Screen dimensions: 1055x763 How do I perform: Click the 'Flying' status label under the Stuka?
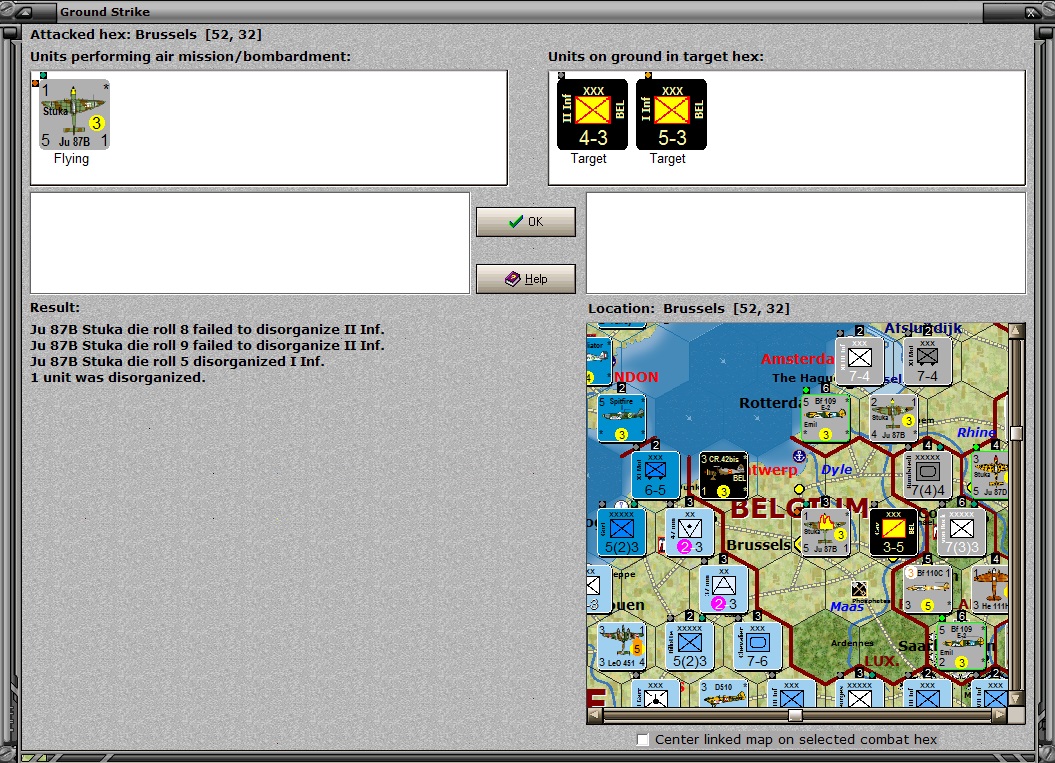click(x=71, y=159)
